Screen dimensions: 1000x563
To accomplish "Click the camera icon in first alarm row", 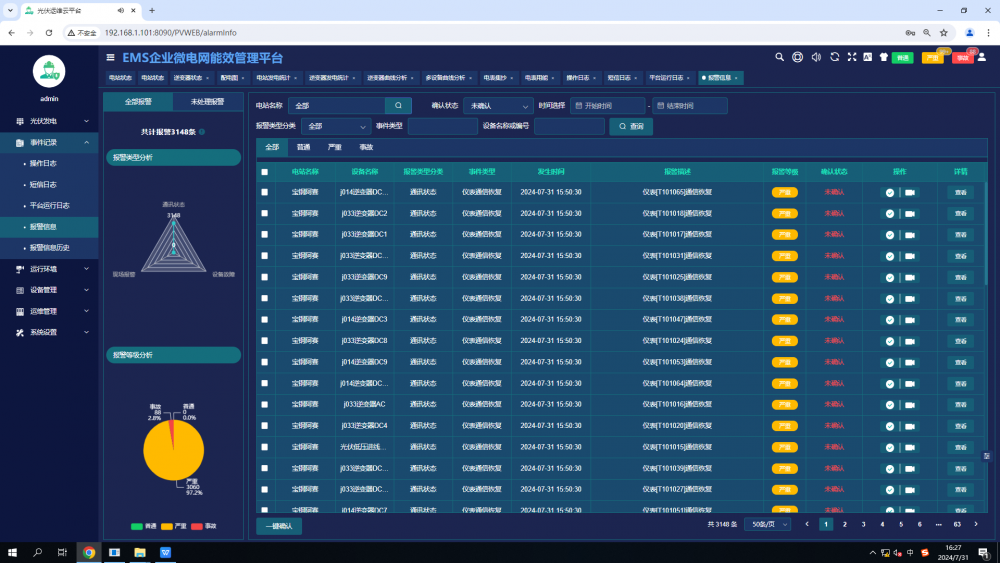I will click(x=910, y=192).
